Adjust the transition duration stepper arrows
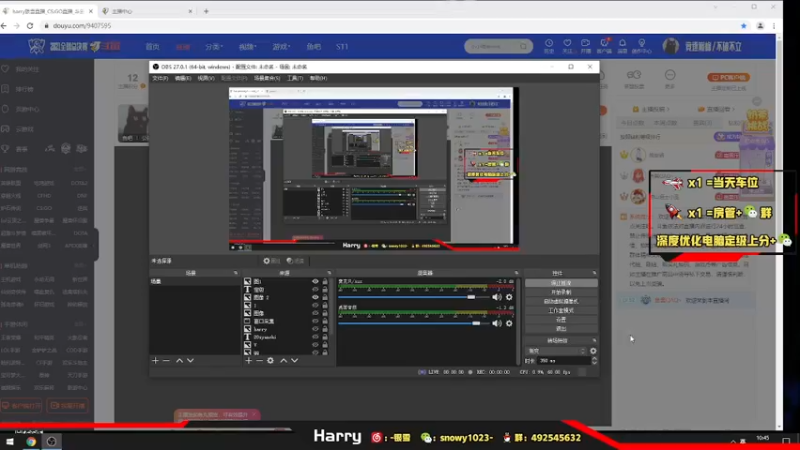The height and width of the screenshot is (450, 800). coord(594,361)
